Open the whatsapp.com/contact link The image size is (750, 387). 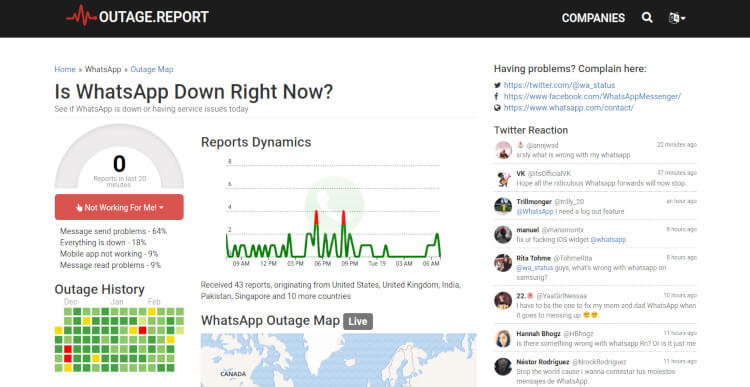coord(568,108)
